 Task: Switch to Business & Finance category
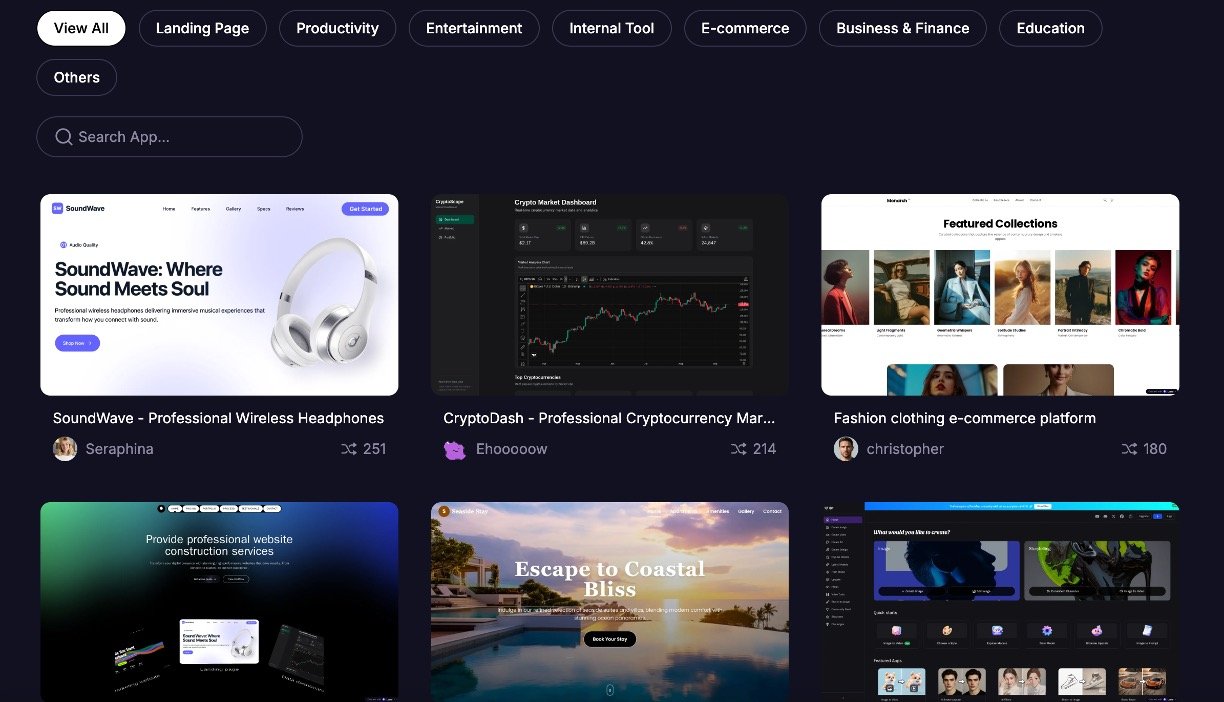coord(902,28)
